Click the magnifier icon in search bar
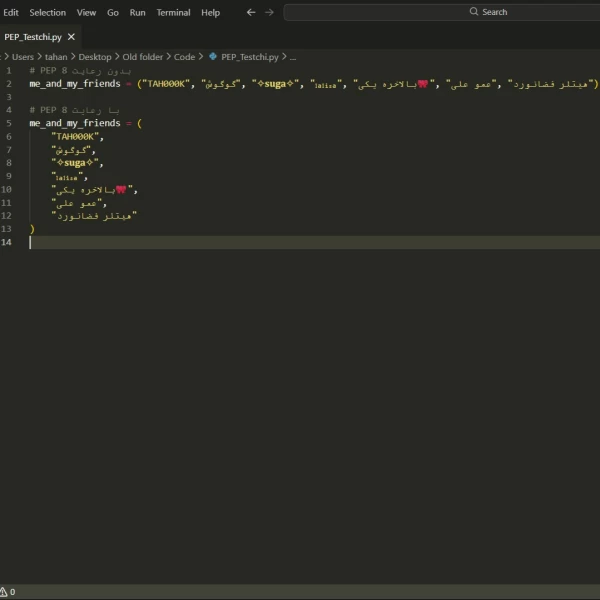The height and width of the screenshot is (600, 600). tap(474, 12)
